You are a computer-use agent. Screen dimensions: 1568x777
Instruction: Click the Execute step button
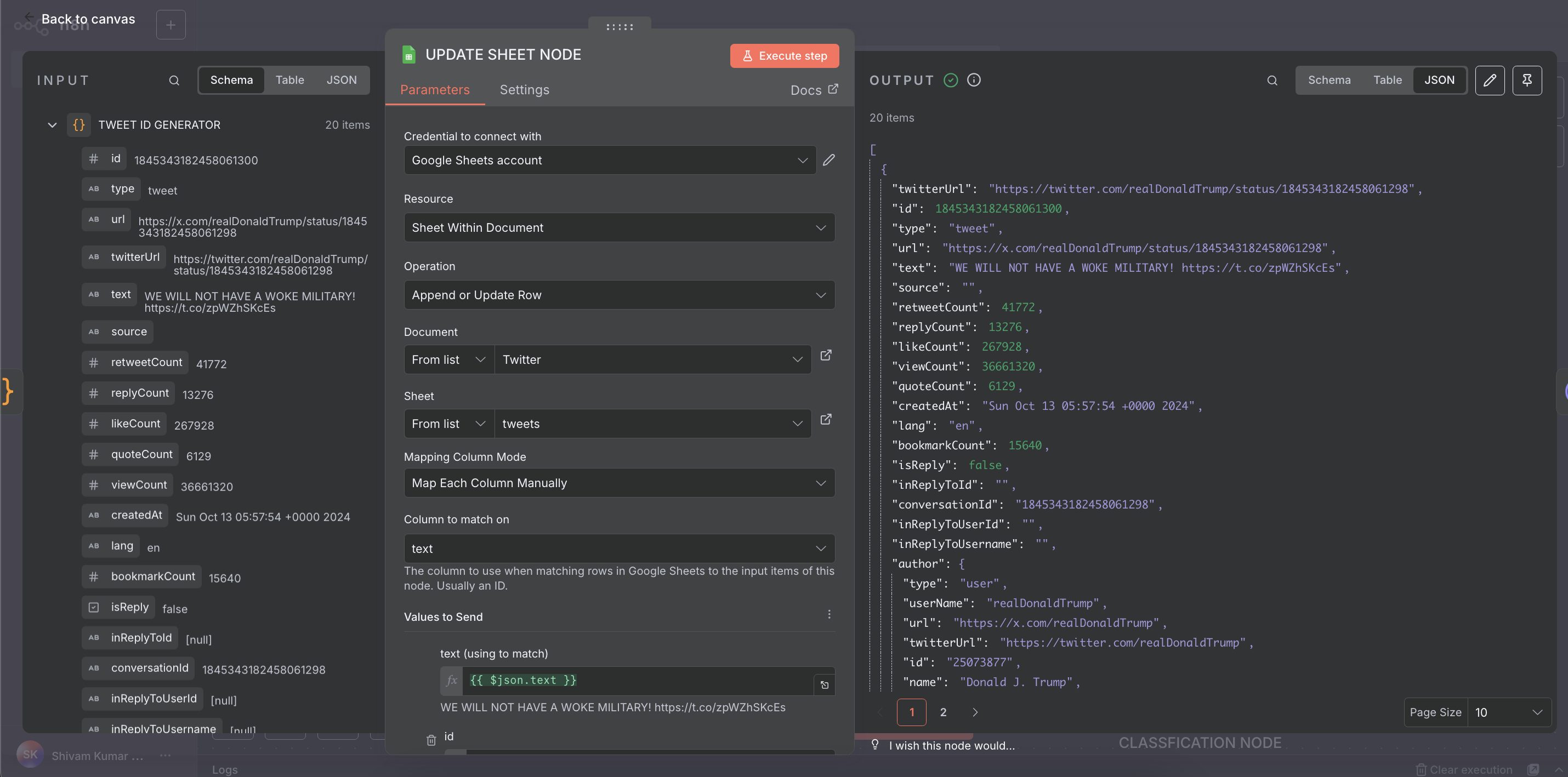tap(784, 55)
